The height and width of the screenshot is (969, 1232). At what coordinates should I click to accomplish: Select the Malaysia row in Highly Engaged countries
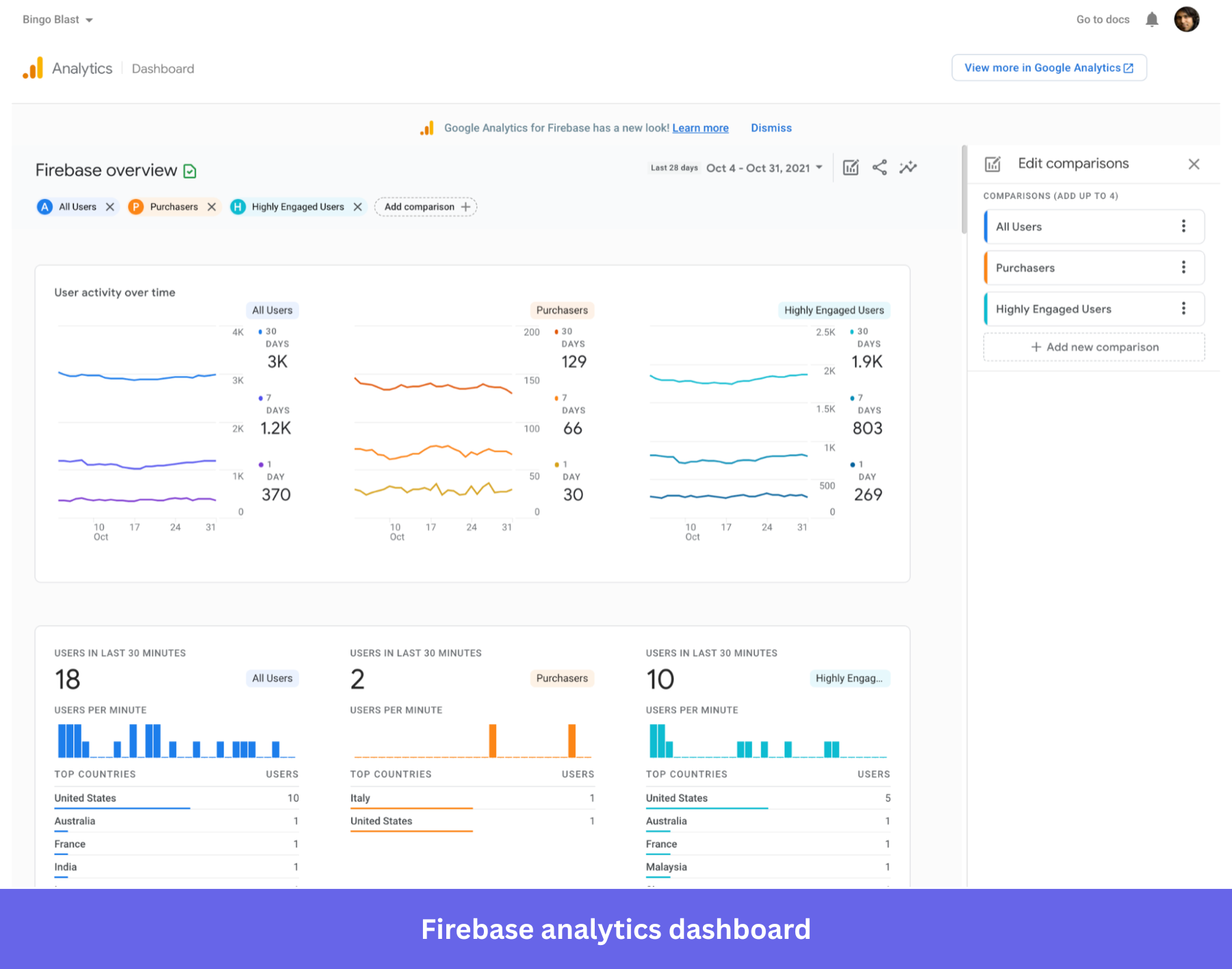click(x=768, y=867)
